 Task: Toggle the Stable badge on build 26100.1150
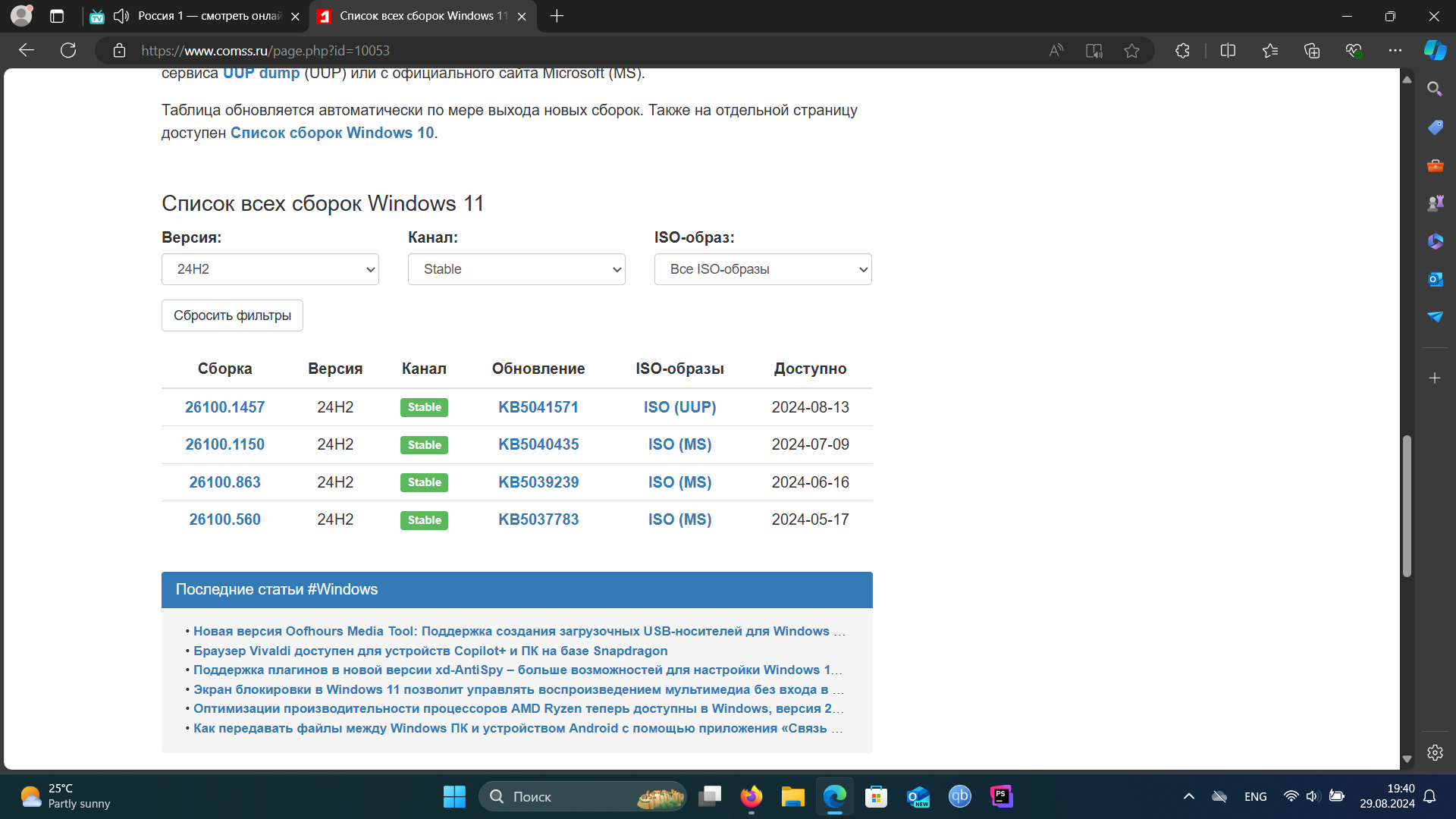(x=425, y=444)
